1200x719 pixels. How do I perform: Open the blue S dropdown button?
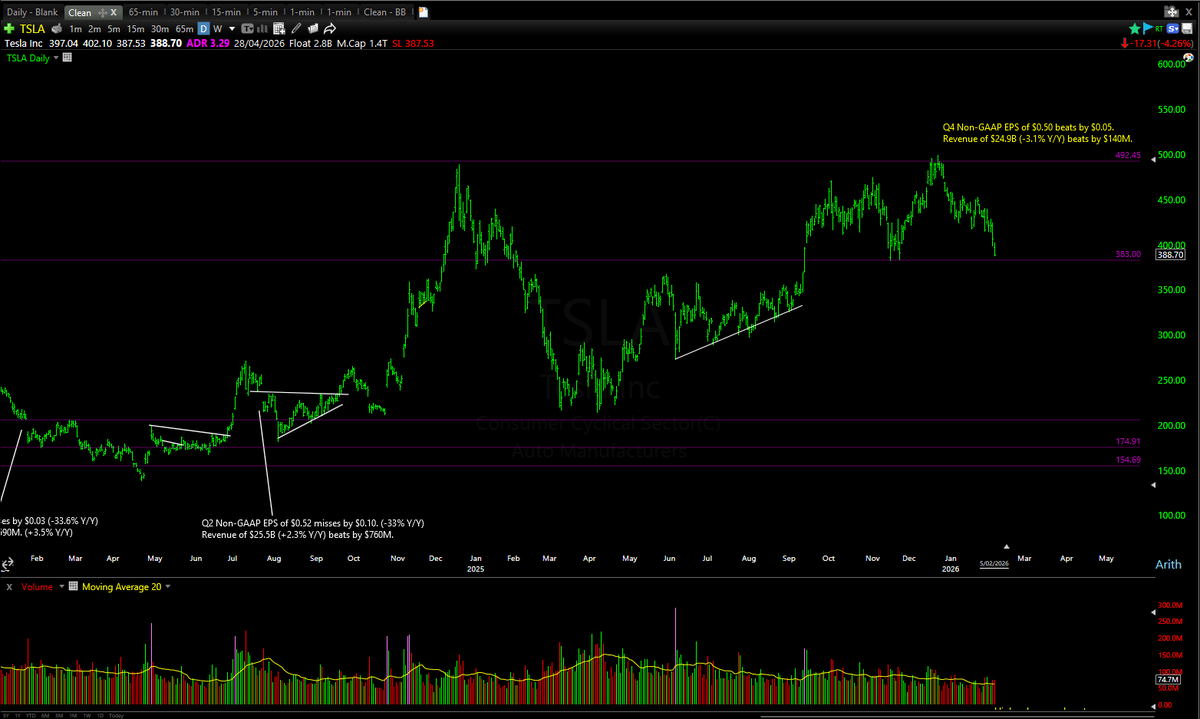pyautogui.click(x=1173, y=28)
